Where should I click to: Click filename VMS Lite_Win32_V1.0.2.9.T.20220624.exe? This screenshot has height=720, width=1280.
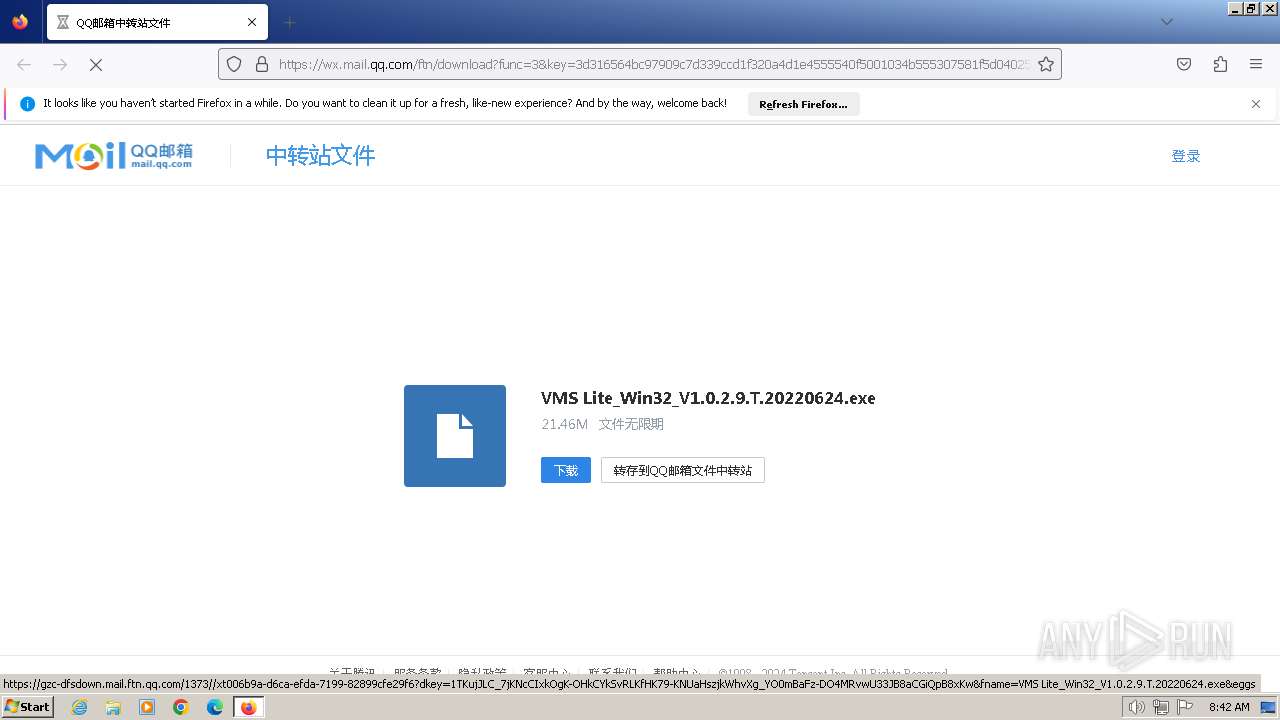[708, 398]
